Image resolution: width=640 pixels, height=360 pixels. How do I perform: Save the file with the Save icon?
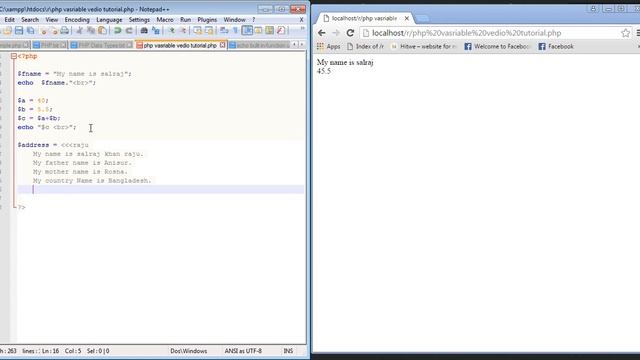pos(19,31)
